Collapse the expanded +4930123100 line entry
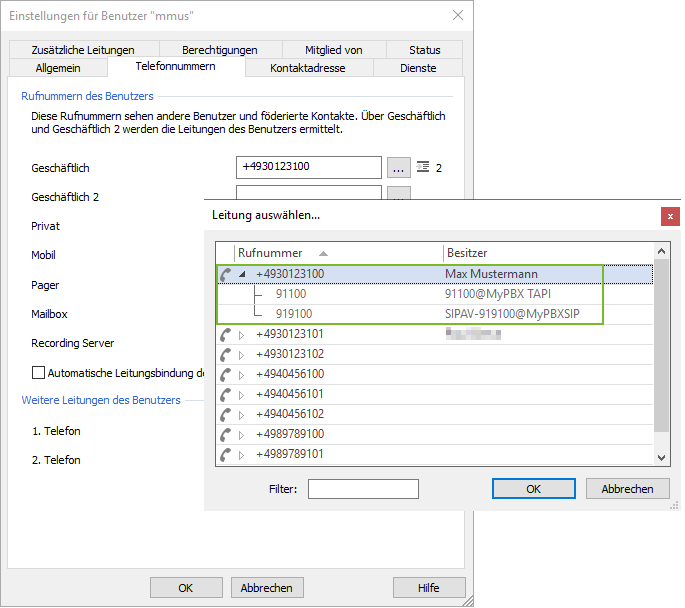 [x=241, y=274]
